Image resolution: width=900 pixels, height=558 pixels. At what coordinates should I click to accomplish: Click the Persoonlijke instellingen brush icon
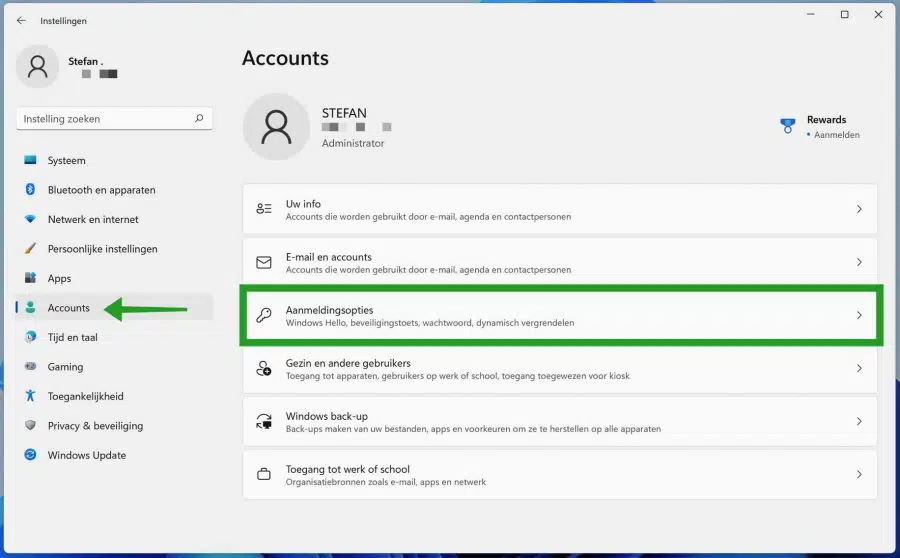click(30, 249)
